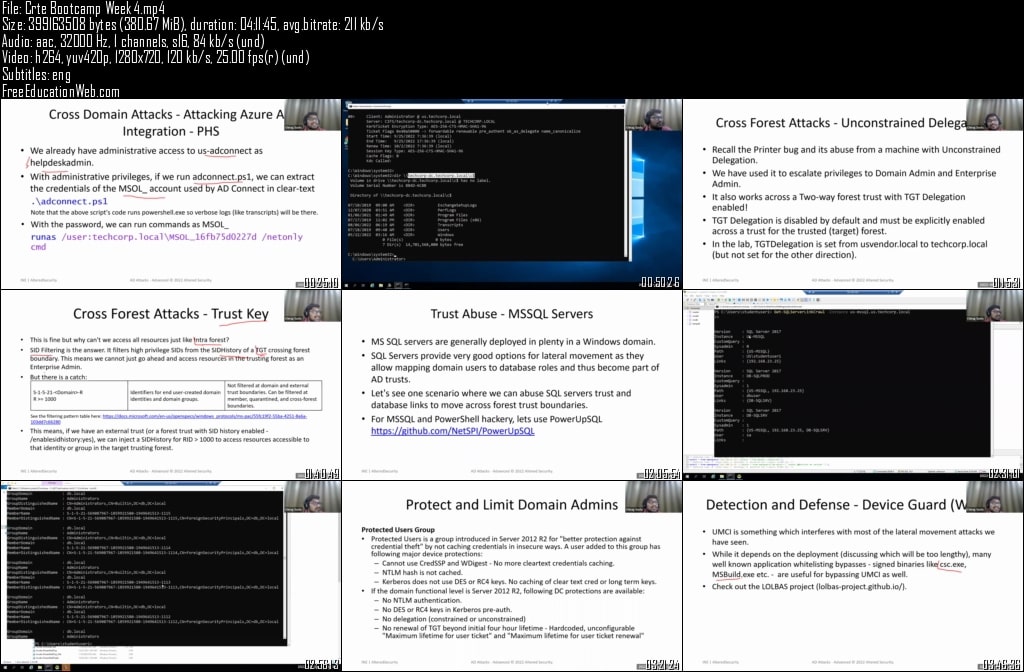1024x672 pixels.
Task: Click the presenter webcam in the Device Guard slide
Action: 995,497
